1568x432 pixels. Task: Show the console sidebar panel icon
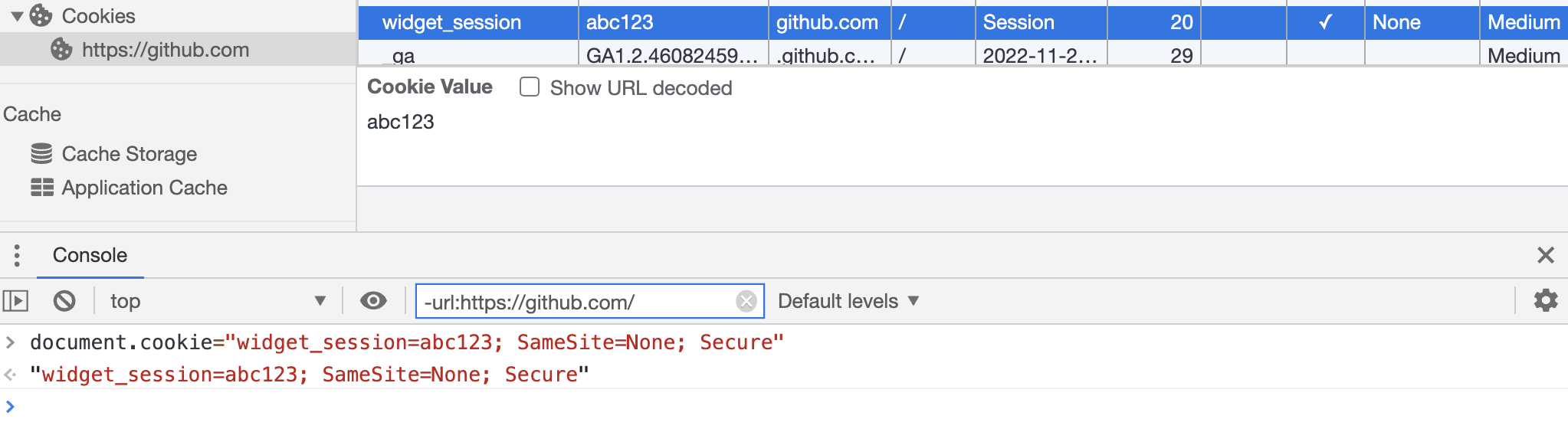[x=16, y=301]
